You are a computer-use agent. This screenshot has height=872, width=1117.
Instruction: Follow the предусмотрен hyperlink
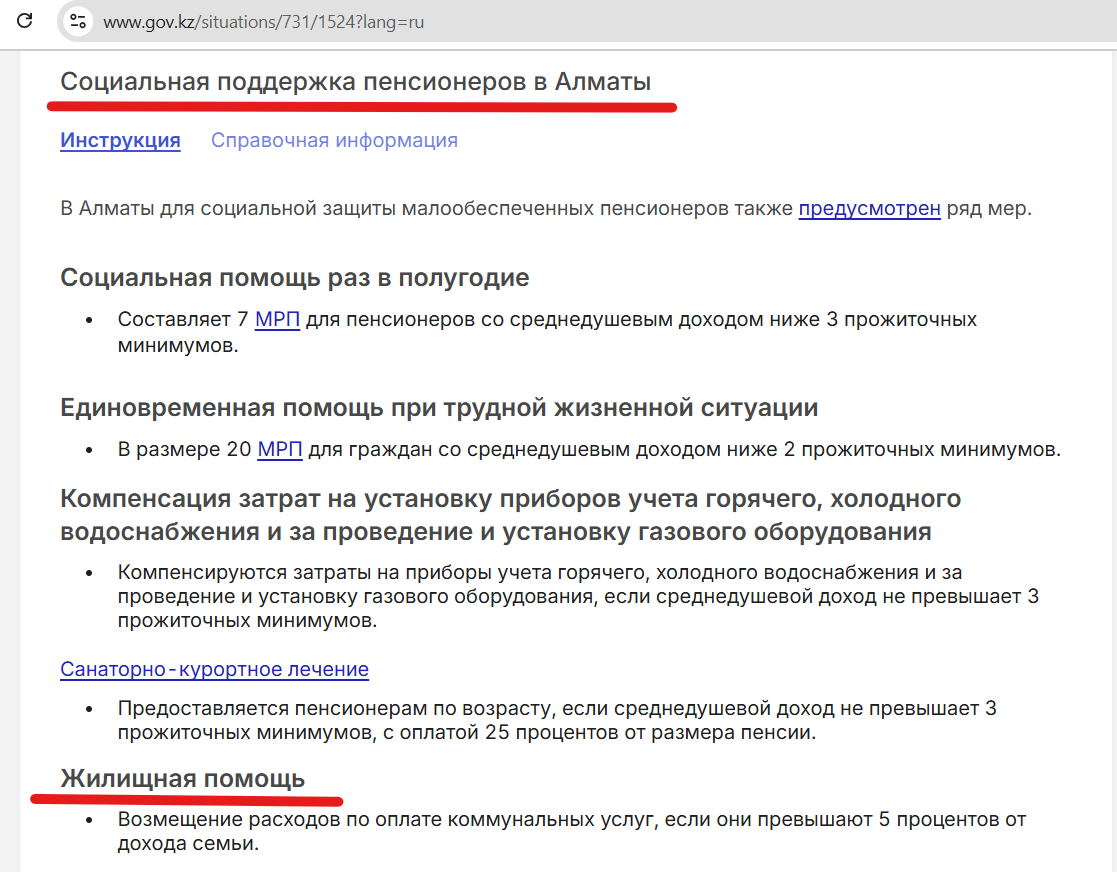pyautogui.click(x=869, y=209)
